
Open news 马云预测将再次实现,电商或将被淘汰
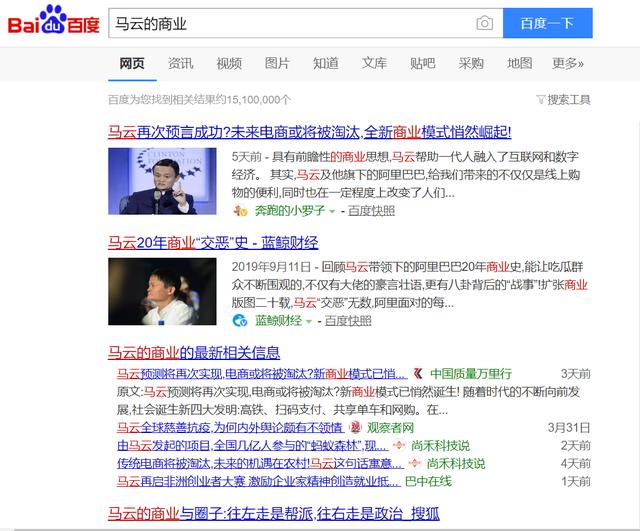coord(262,374)
